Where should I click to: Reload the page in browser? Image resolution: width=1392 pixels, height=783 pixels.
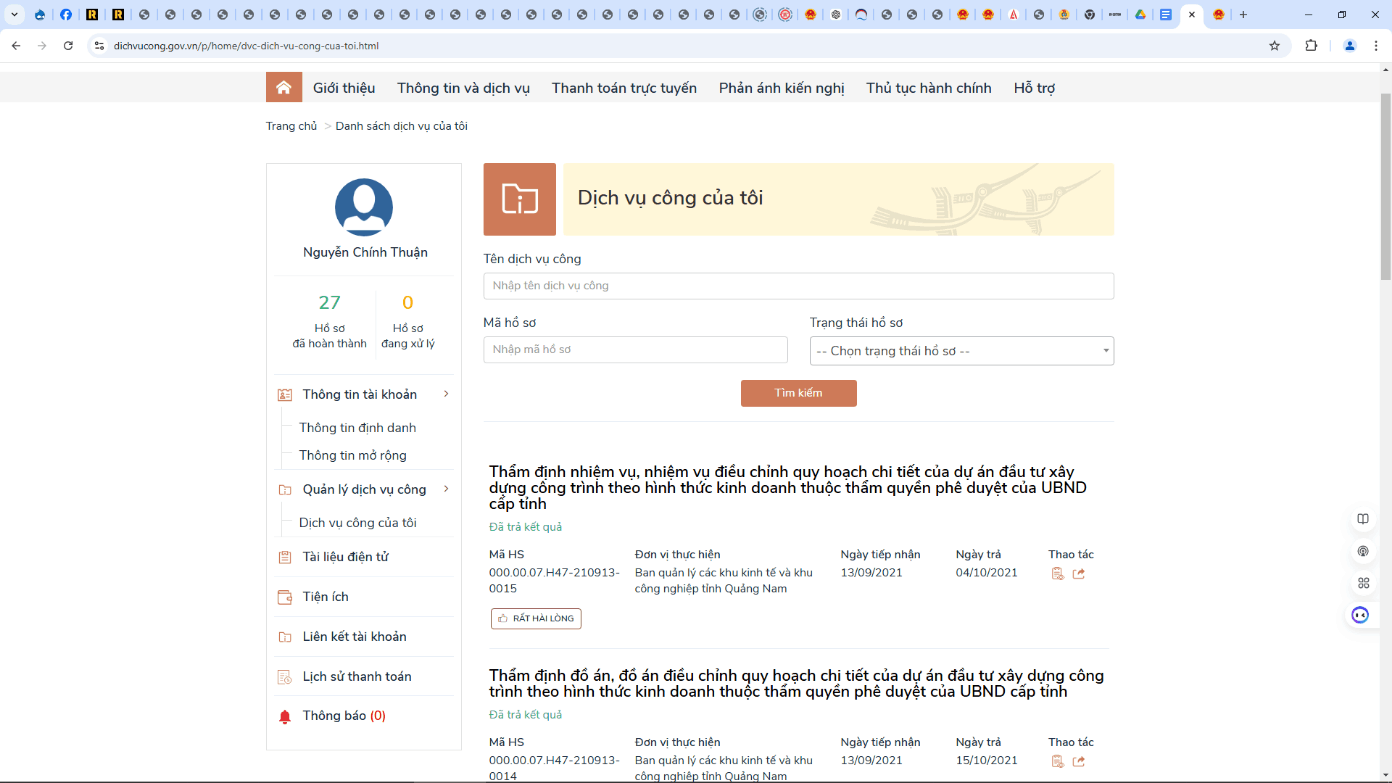click(68, 46)
